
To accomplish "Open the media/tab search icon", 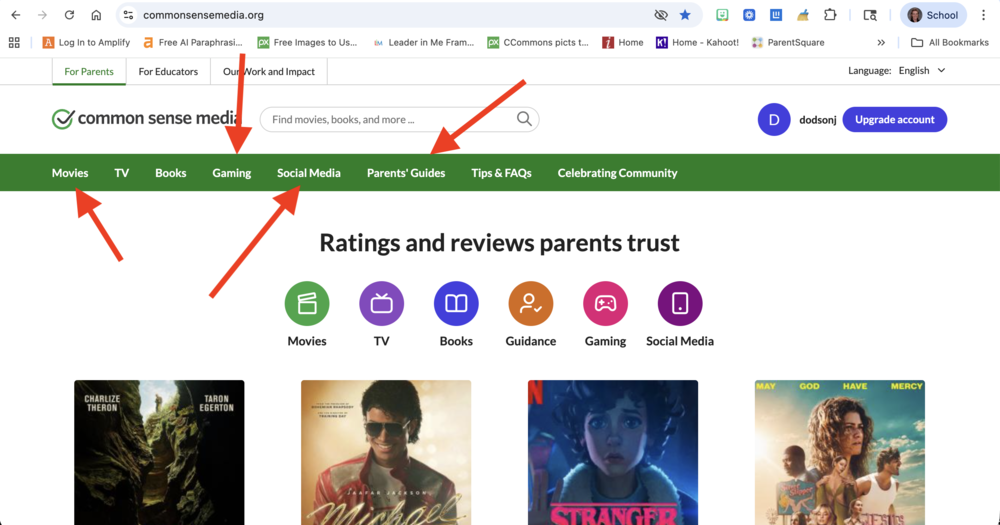I will tap(870, 15).
